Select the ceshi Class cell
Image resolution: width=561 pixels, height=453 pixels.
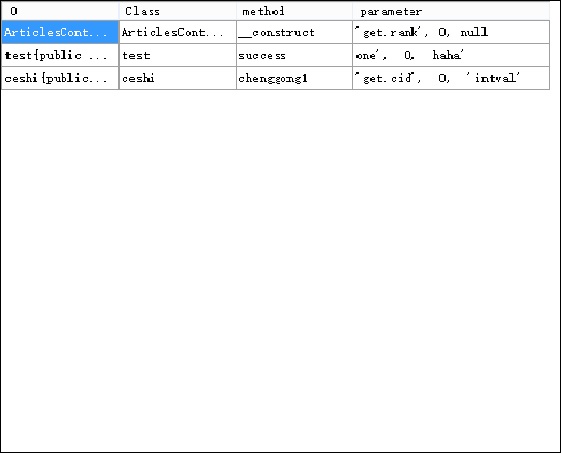click(177, 78)
